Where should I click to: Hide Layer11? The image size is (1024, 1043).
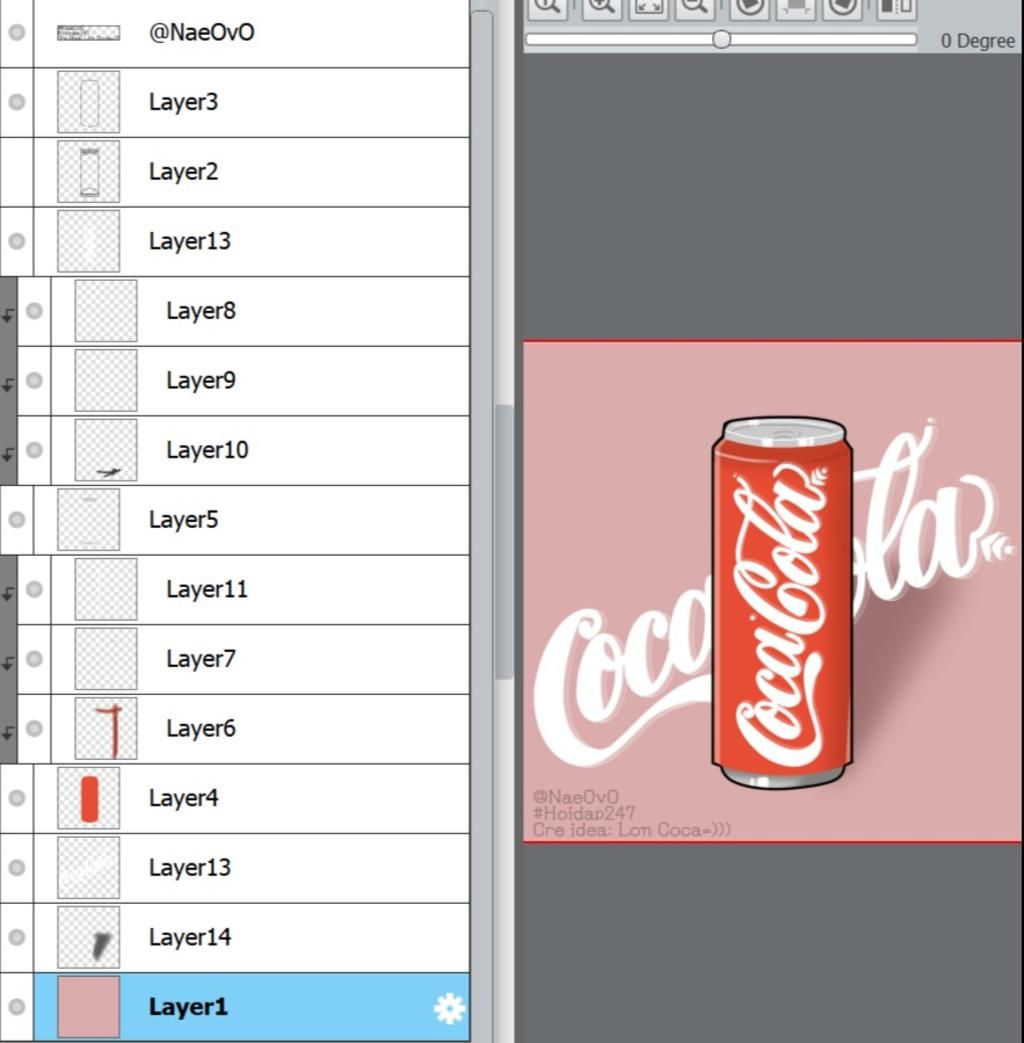[x=34, y=589]
